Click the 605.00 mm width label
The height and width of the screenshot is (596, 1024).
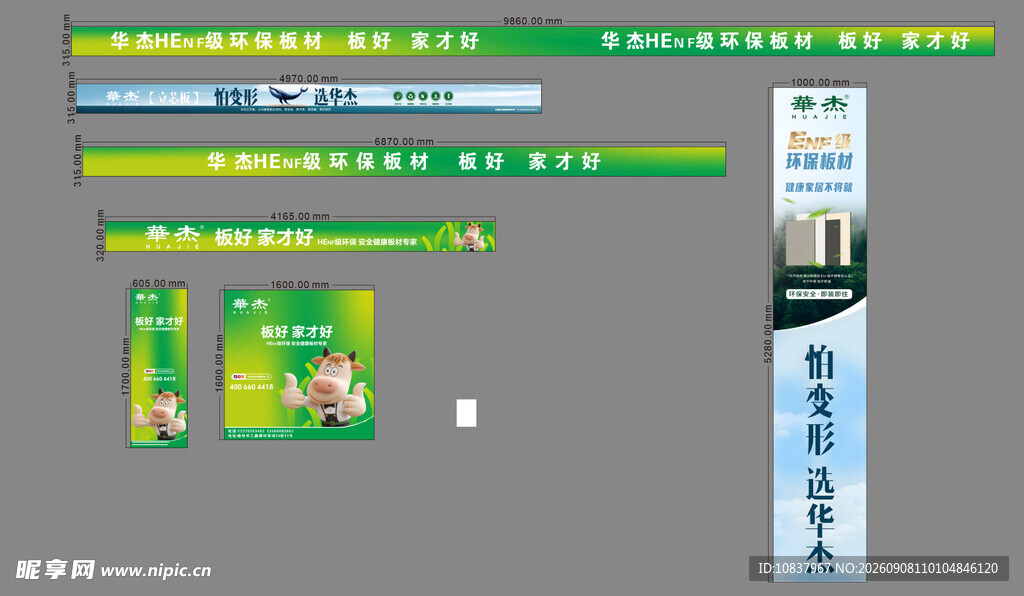click(x=159, y=283)
